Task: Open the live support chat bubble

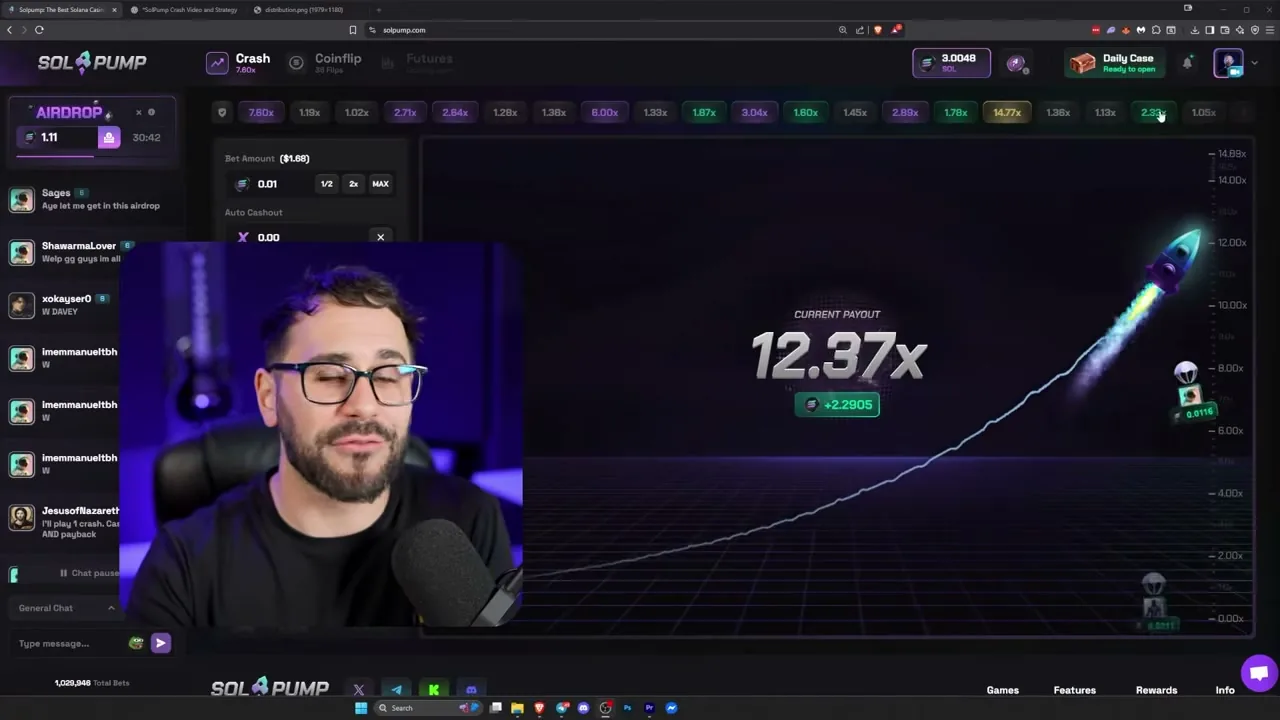Action: (x=1258, y=672)
